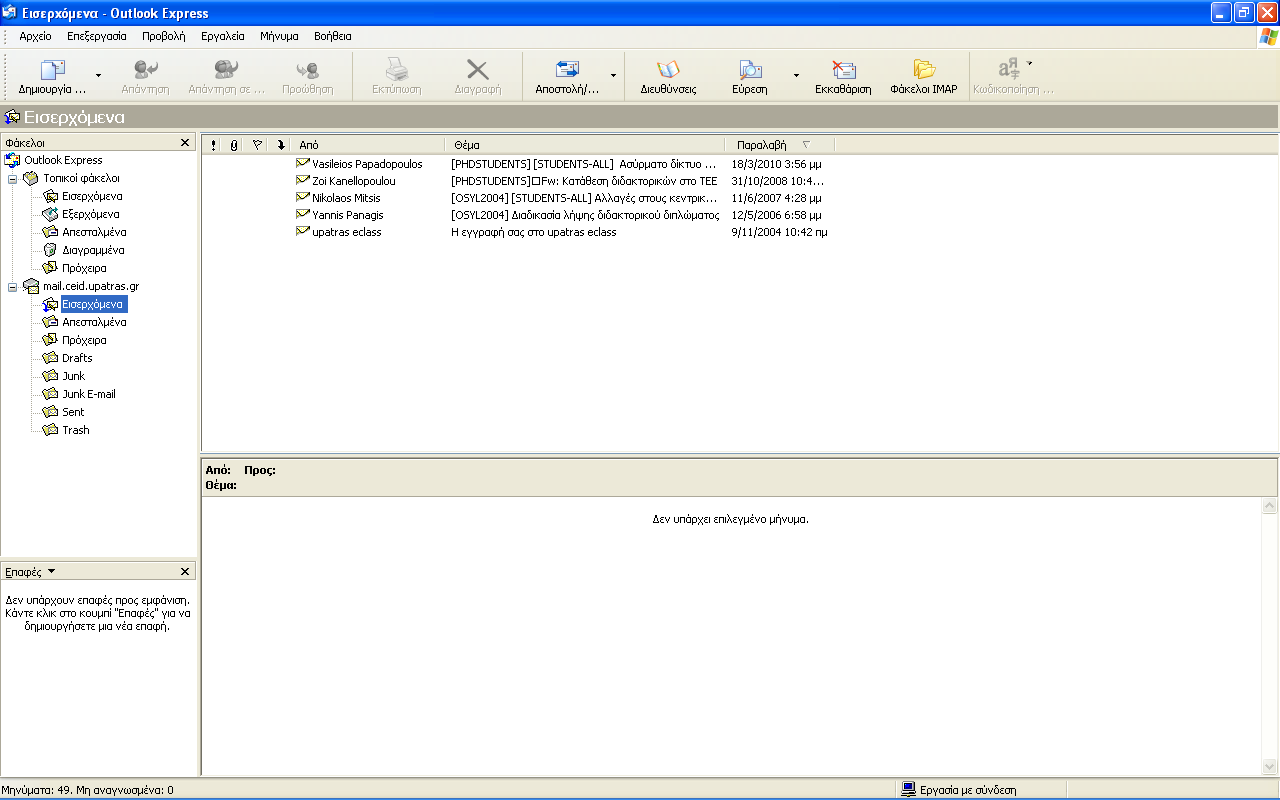Open the Βοήθεια menu

333,36
